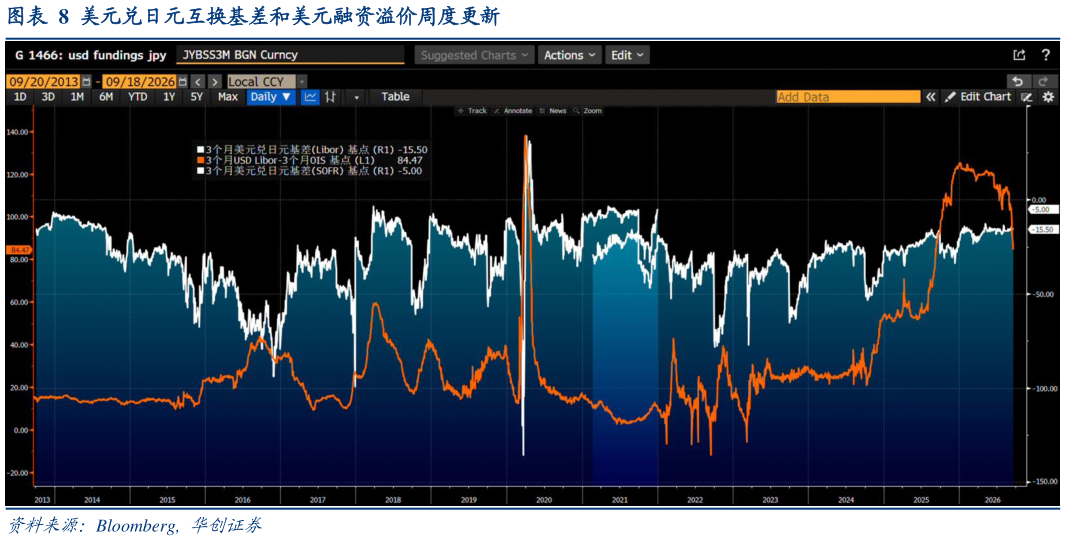Click the annotation notes pencil icon beside gear
This screenshot has width=1066, height=541.
tap(1027, 97)
